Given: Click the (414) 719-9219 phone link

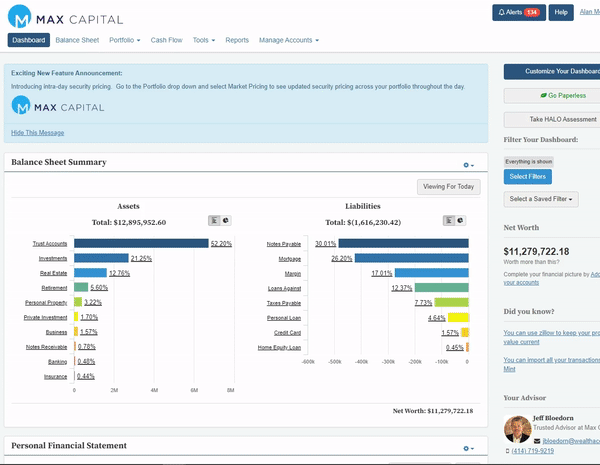Looking at the screenshot, I should (533, 451).
